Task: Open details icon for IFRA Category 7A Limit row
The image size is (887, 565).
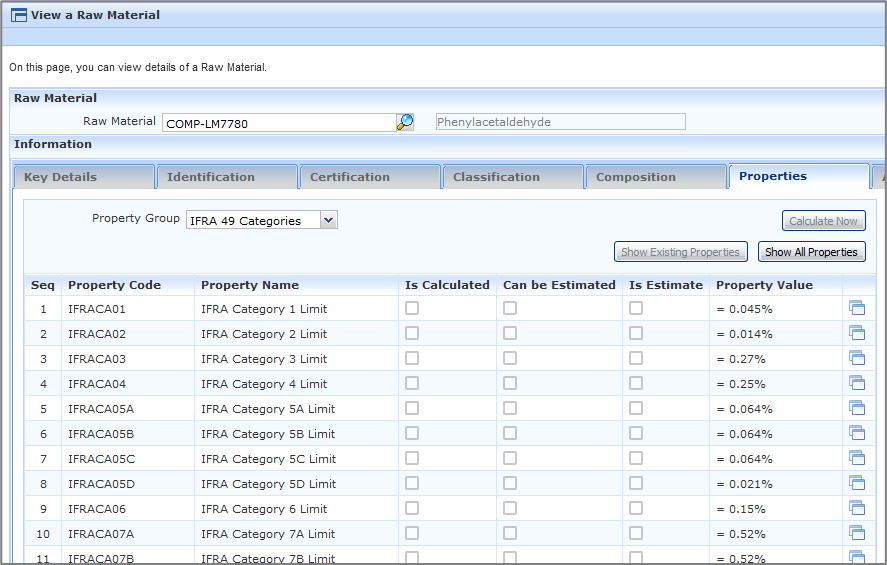Action: (857, 533)
